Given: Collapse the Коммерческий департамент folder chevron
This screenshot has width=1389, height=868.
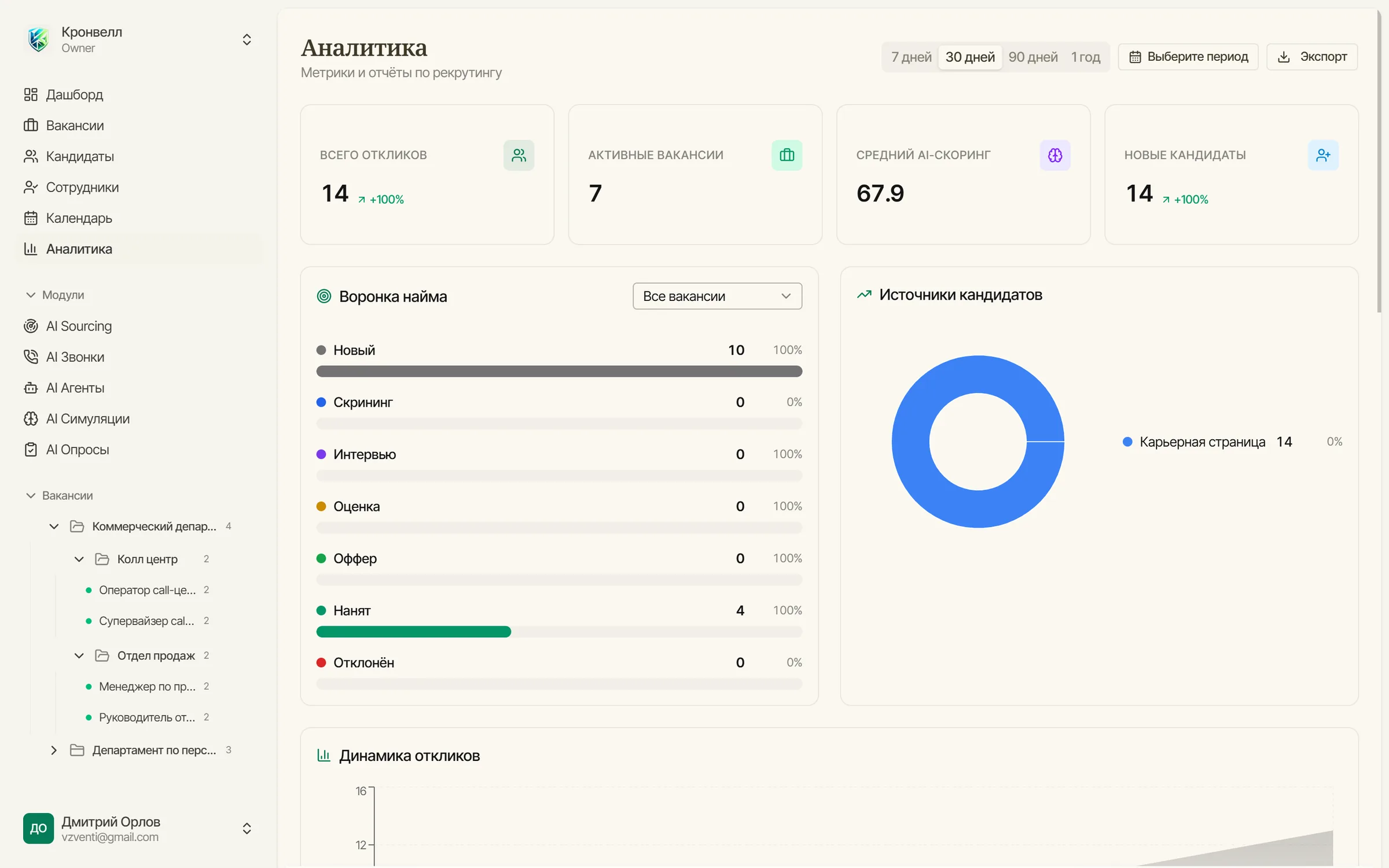Looking at the screenshot, I should point(54,526).
